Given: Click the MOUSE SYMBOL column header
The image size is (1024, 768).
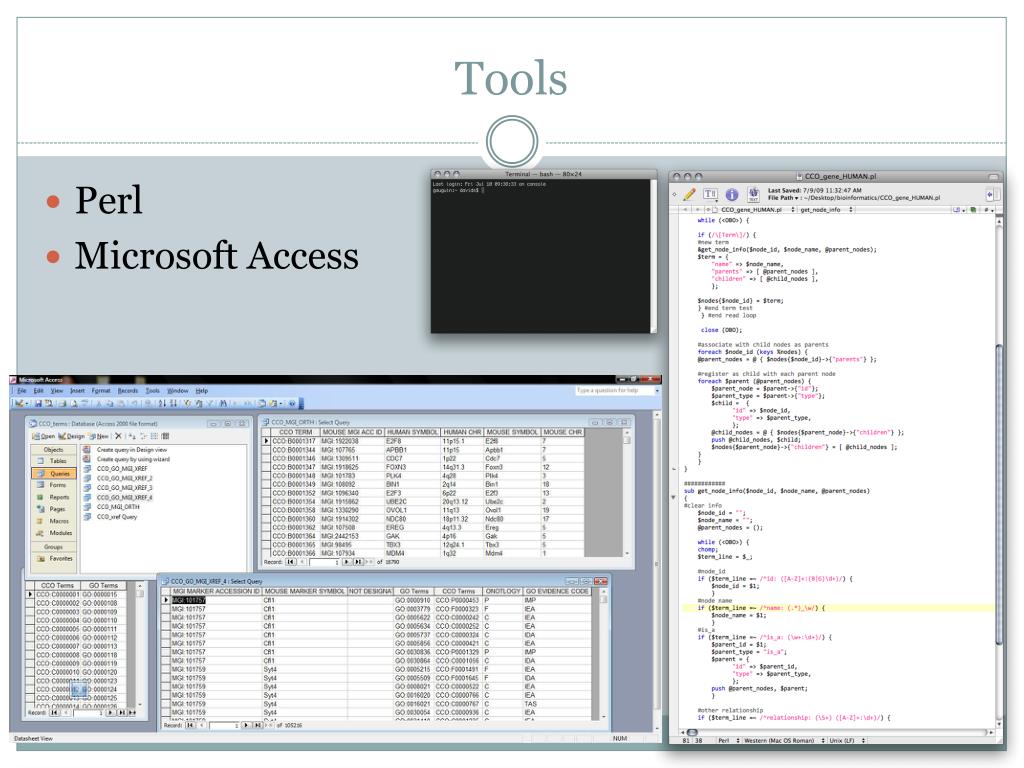Looking at the screenshot, I should (512, 432).
